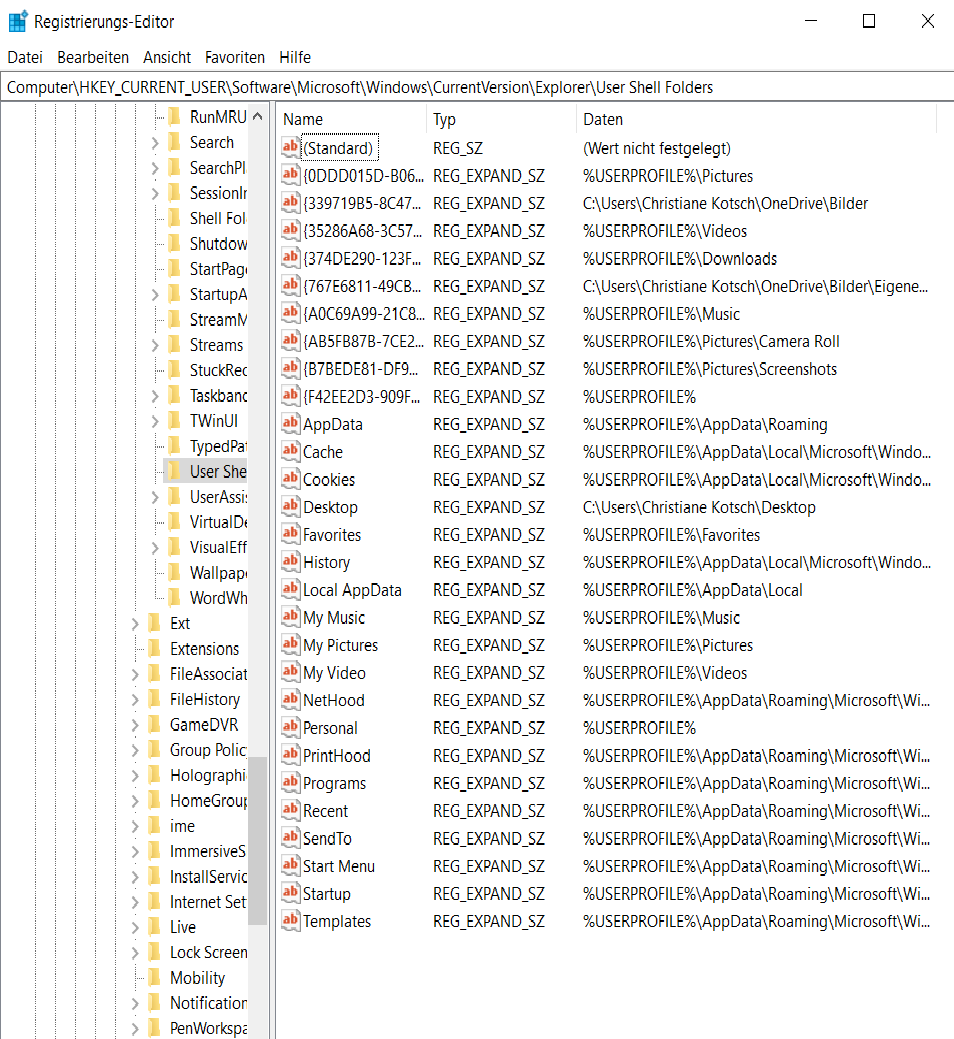Select icon of {B7BEDE81-DF9... value

coord(290,368)
